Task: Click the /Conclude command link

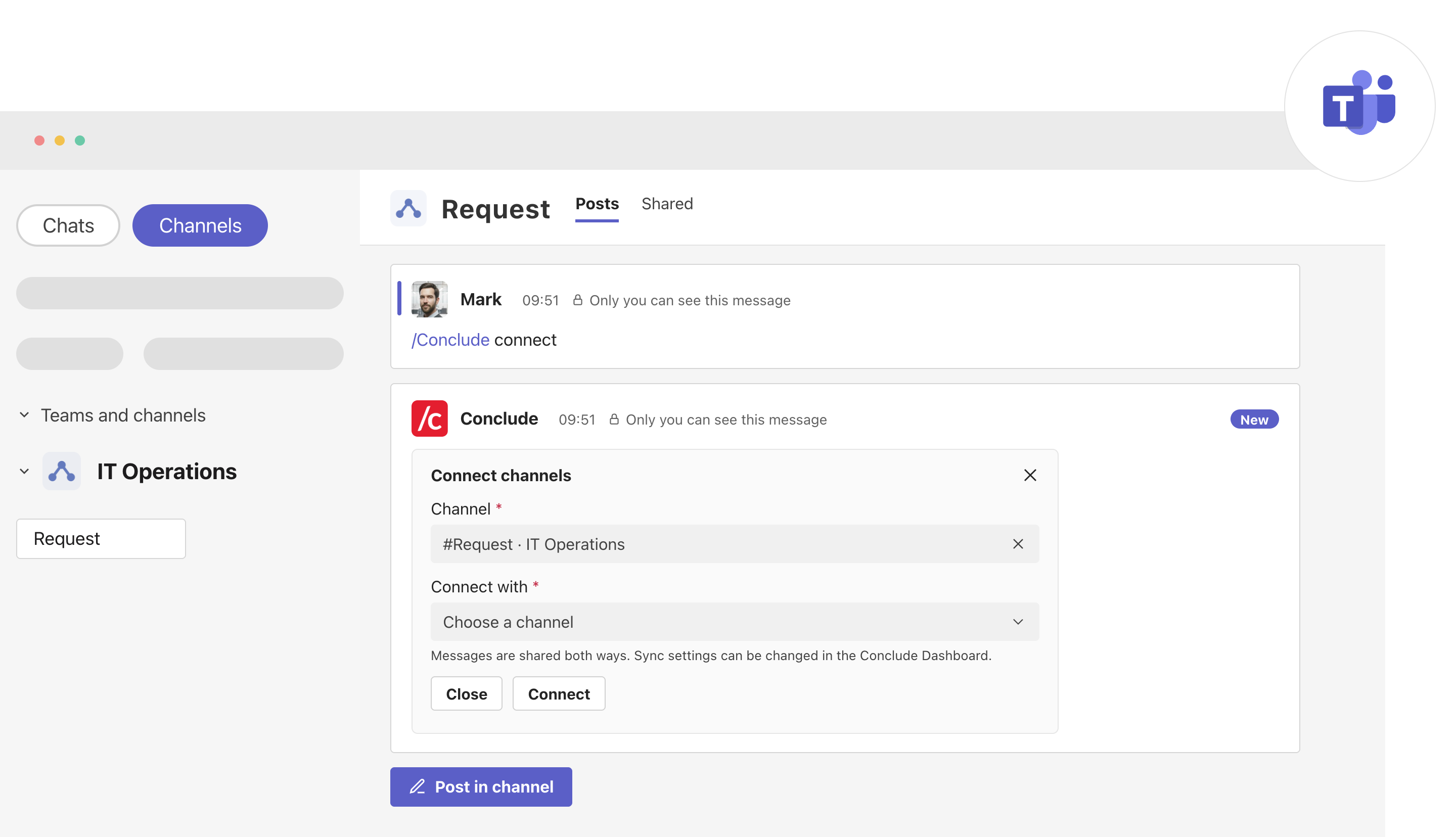Action: tap(450, 340)
